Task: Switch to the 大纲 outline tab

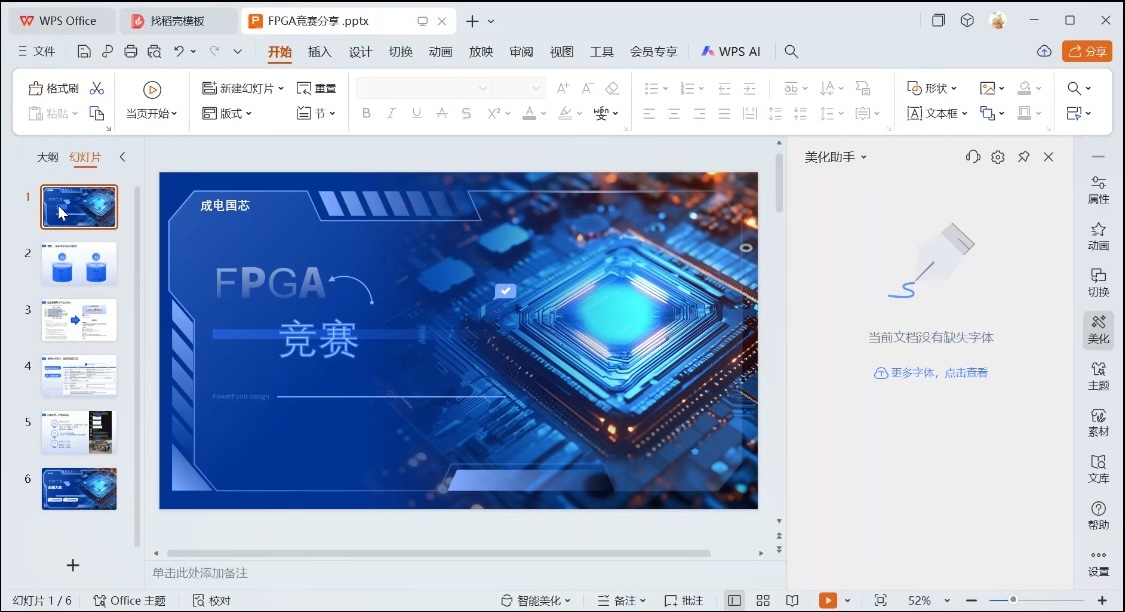Action: point(48,157)
